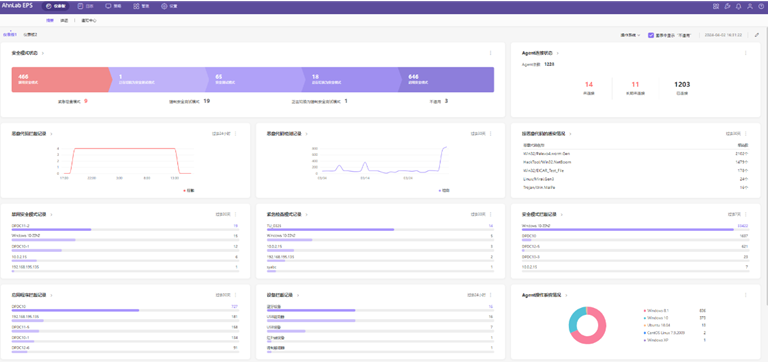Expand the chevron on the malware infection list title
Screen dimensions: 768x362
(570, 133)
